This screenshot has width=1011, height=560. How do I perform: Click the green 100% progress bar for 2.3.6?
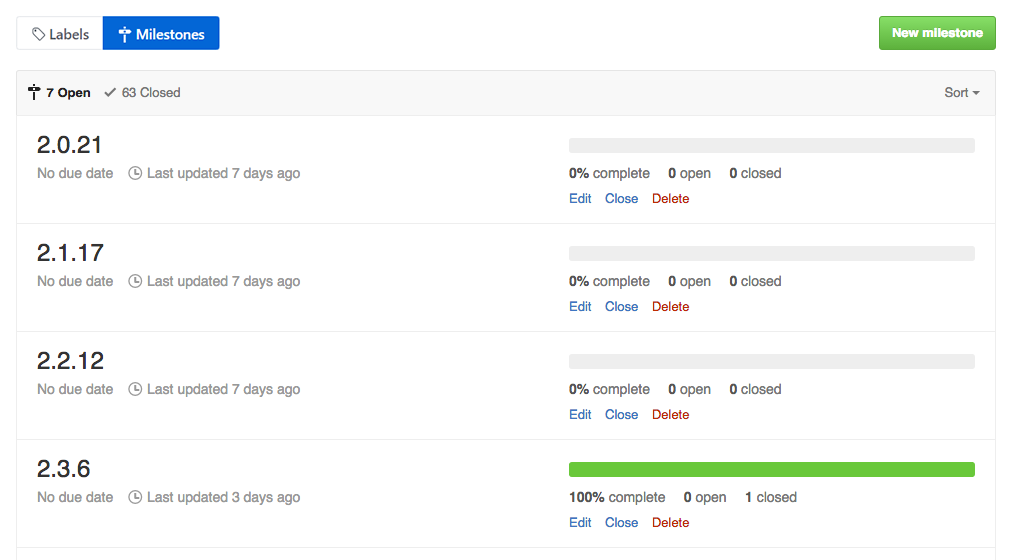coord(771,470)
